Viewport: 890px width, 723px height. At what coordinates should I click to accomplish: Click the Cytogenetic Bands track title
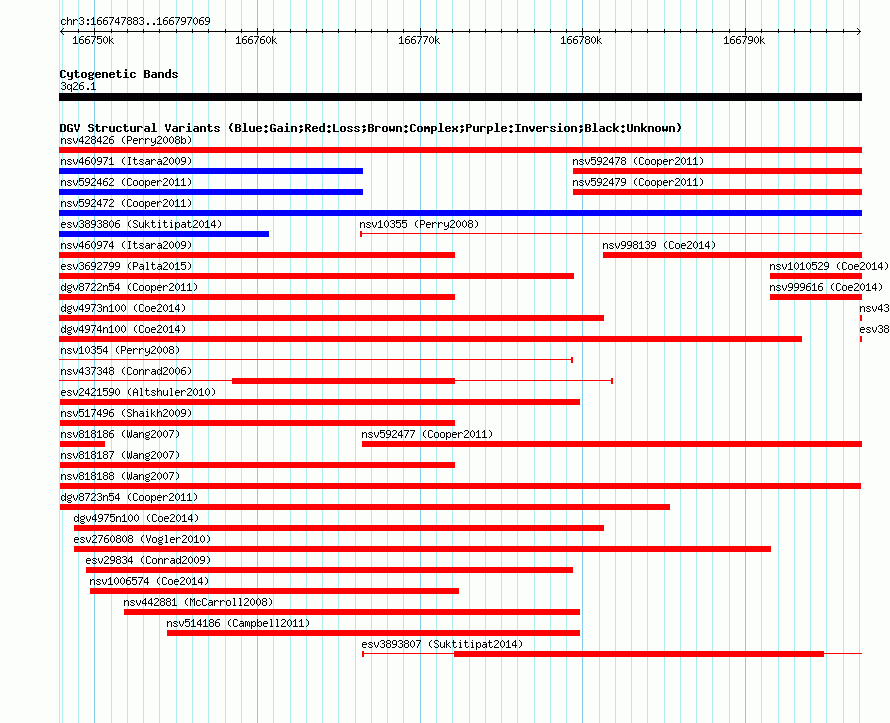pos(119,74)
